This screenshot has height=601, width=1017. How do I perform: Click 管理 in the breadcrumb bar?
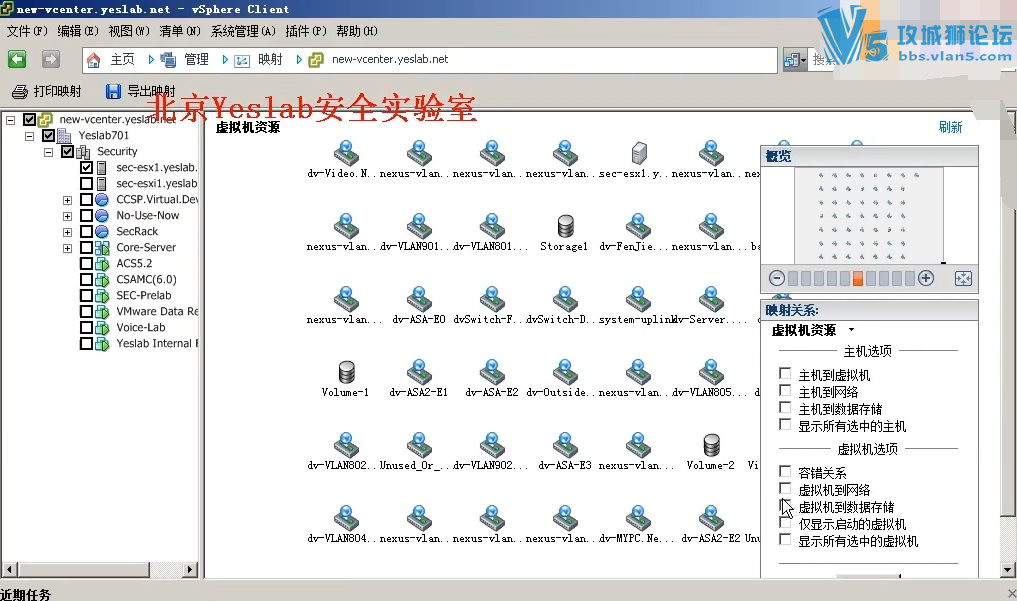(x=197, y=60)
